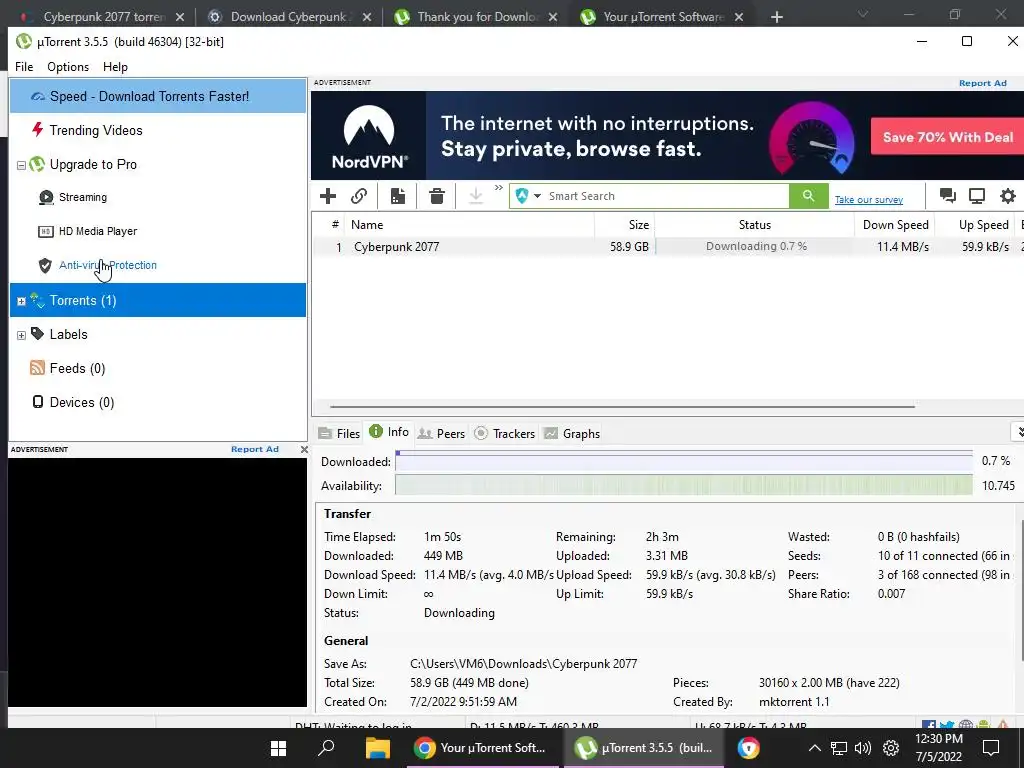Screen dimensions: 1024x768
Task: Click the green search magnifier button
Action: [x=808, y=196]
